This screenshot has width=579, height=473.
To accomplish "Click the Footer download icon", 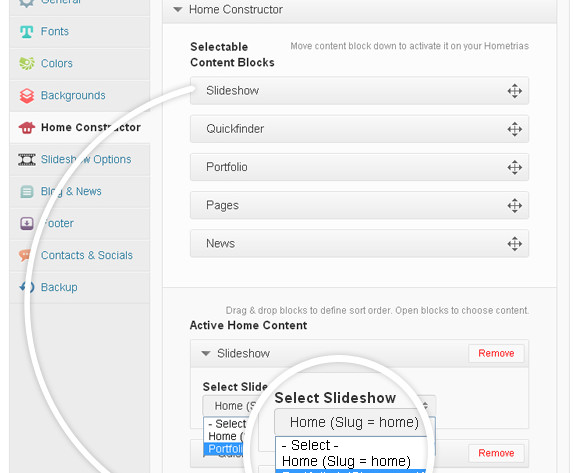I will [27, 223].
